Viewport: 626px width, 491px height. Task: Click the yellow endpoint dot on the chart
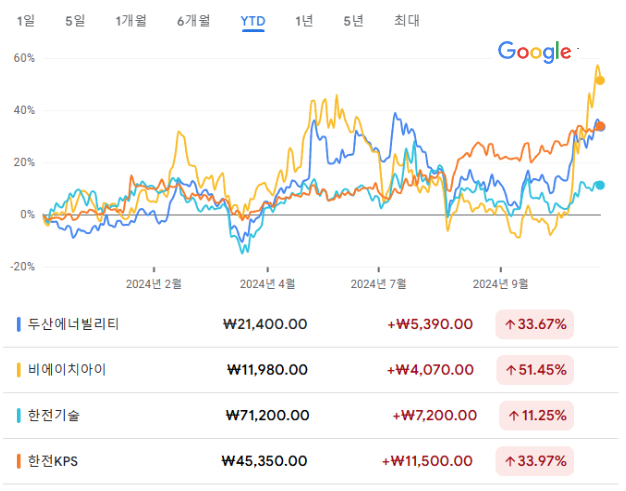pos(600,81)
